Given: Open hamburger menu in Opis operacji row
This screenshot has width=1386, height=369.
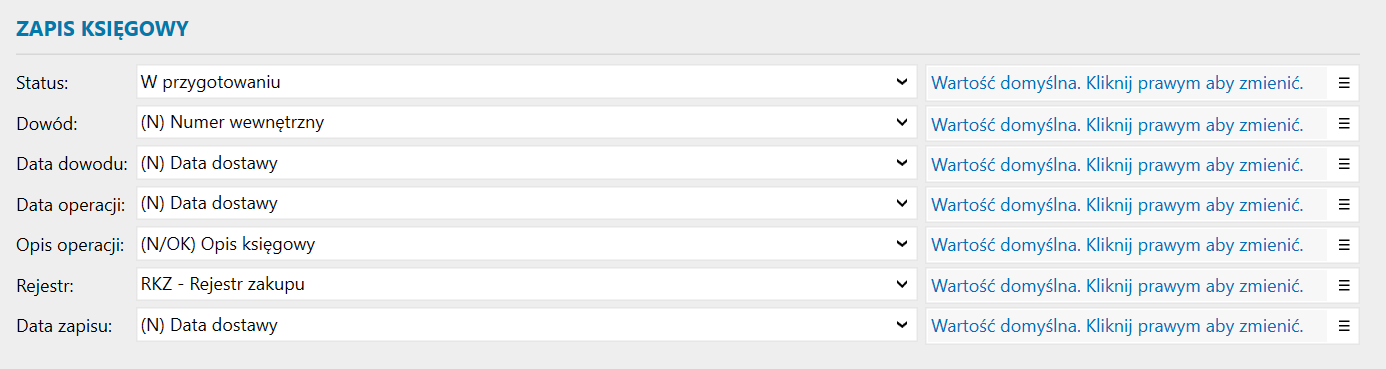Looking at the screenshot, I should [1344, 244].
